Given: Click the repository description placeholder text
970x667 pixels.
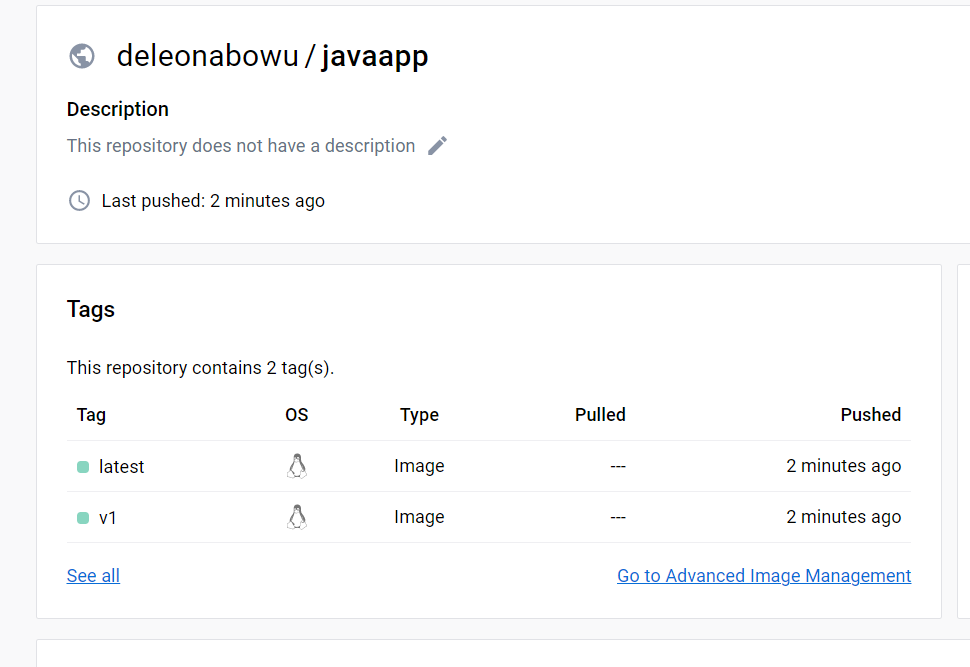Looking at the screenshot, I should [x=240, y=146].
